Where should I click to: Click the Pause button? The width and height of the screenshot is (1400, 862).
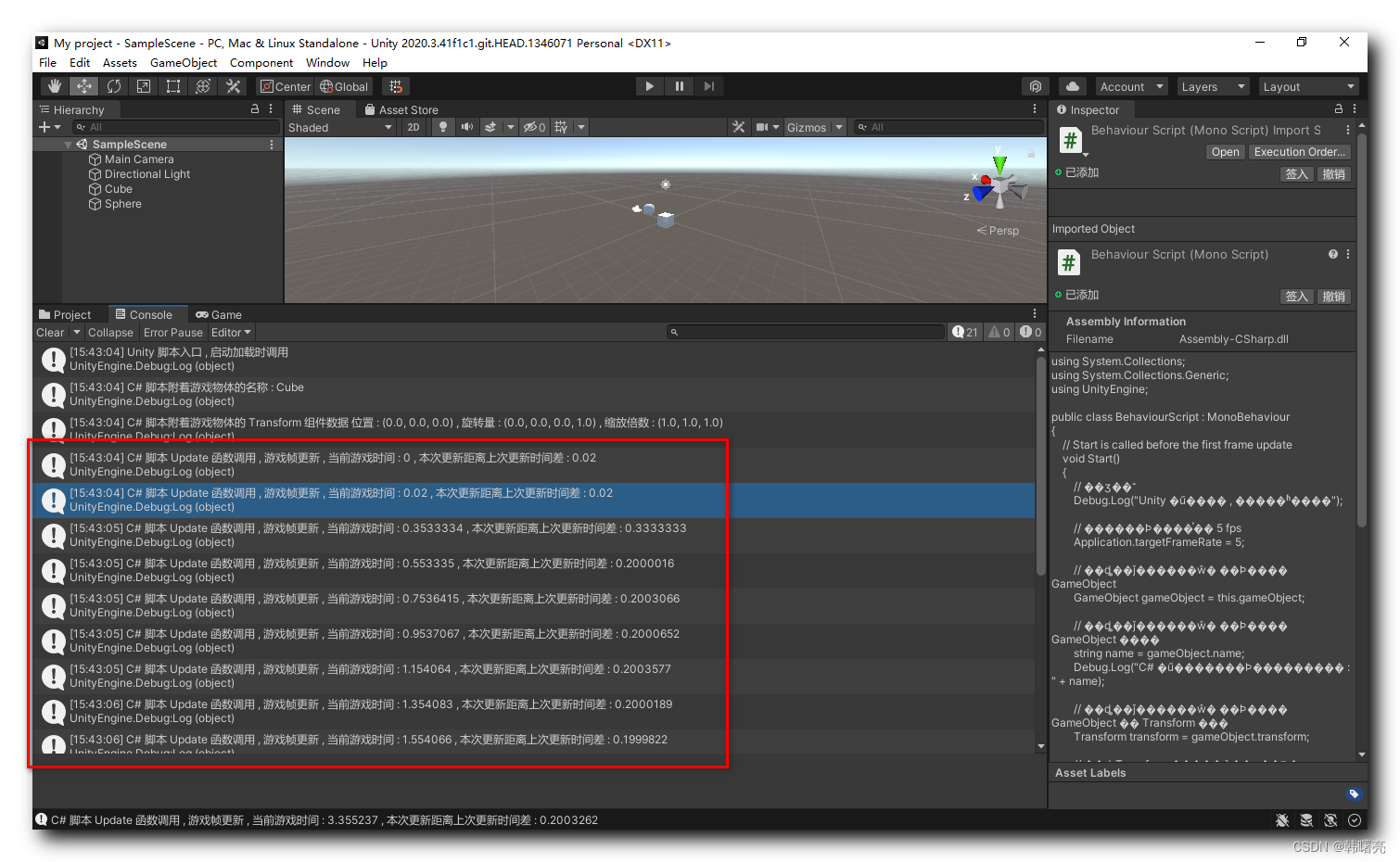pos(679,85)
